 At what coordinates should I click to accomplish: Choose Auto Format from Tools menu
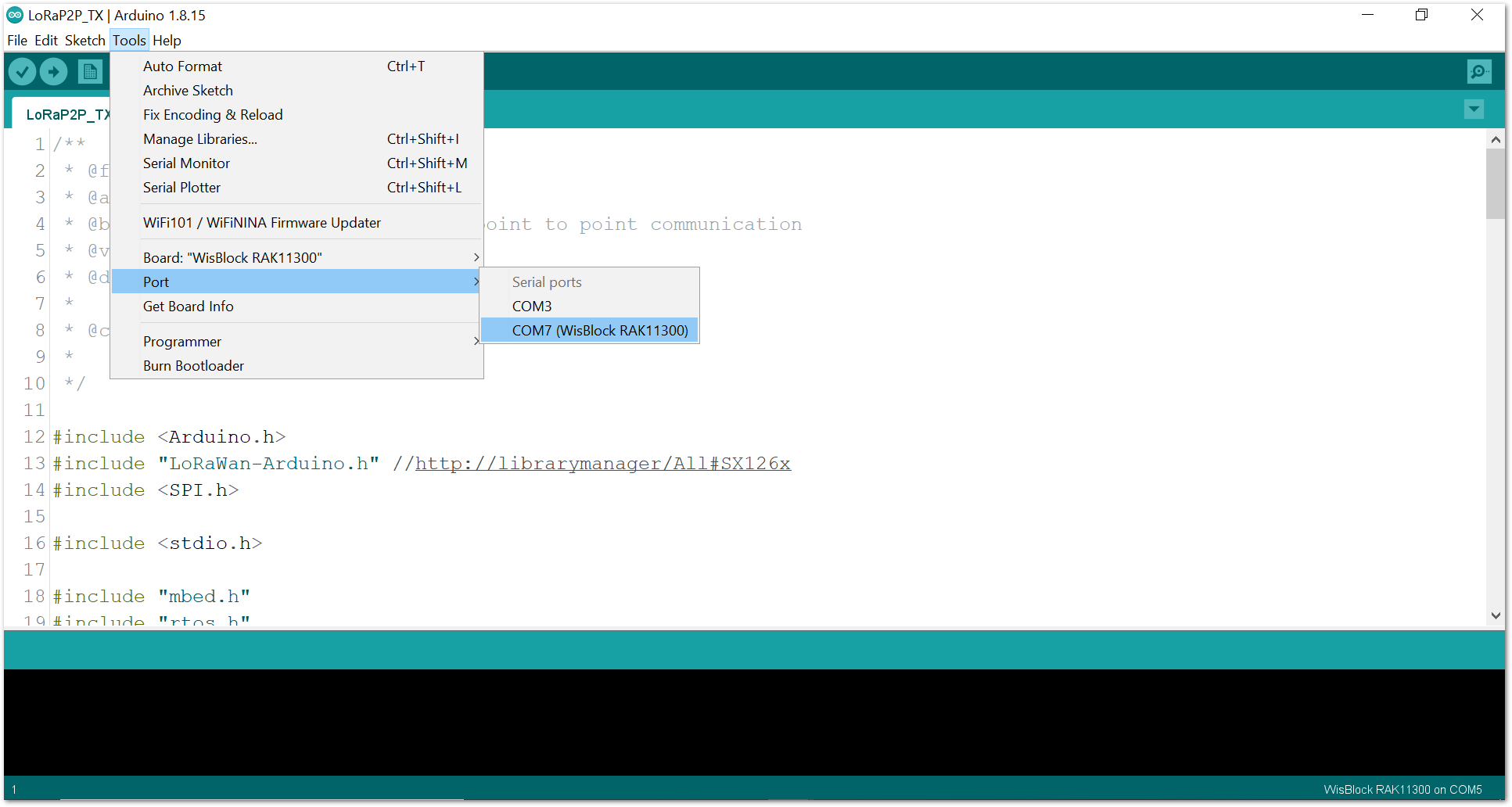[x=183, y=66]
